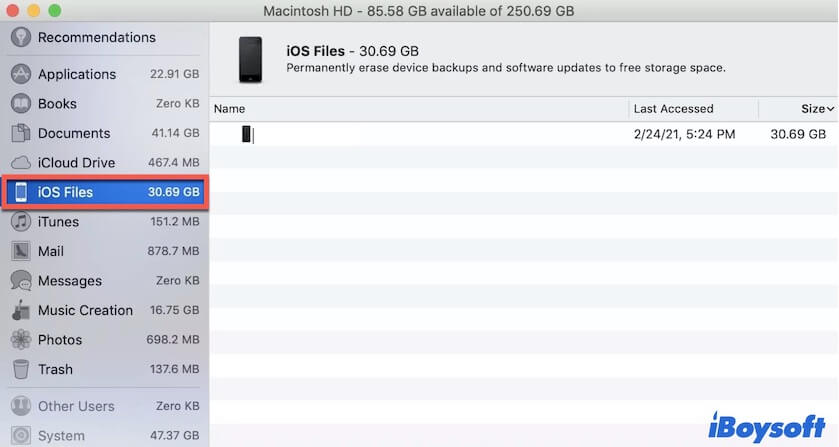Click the Music Creation guitar icon
Screen dimensions: 839x447
(x=21, y=310)
